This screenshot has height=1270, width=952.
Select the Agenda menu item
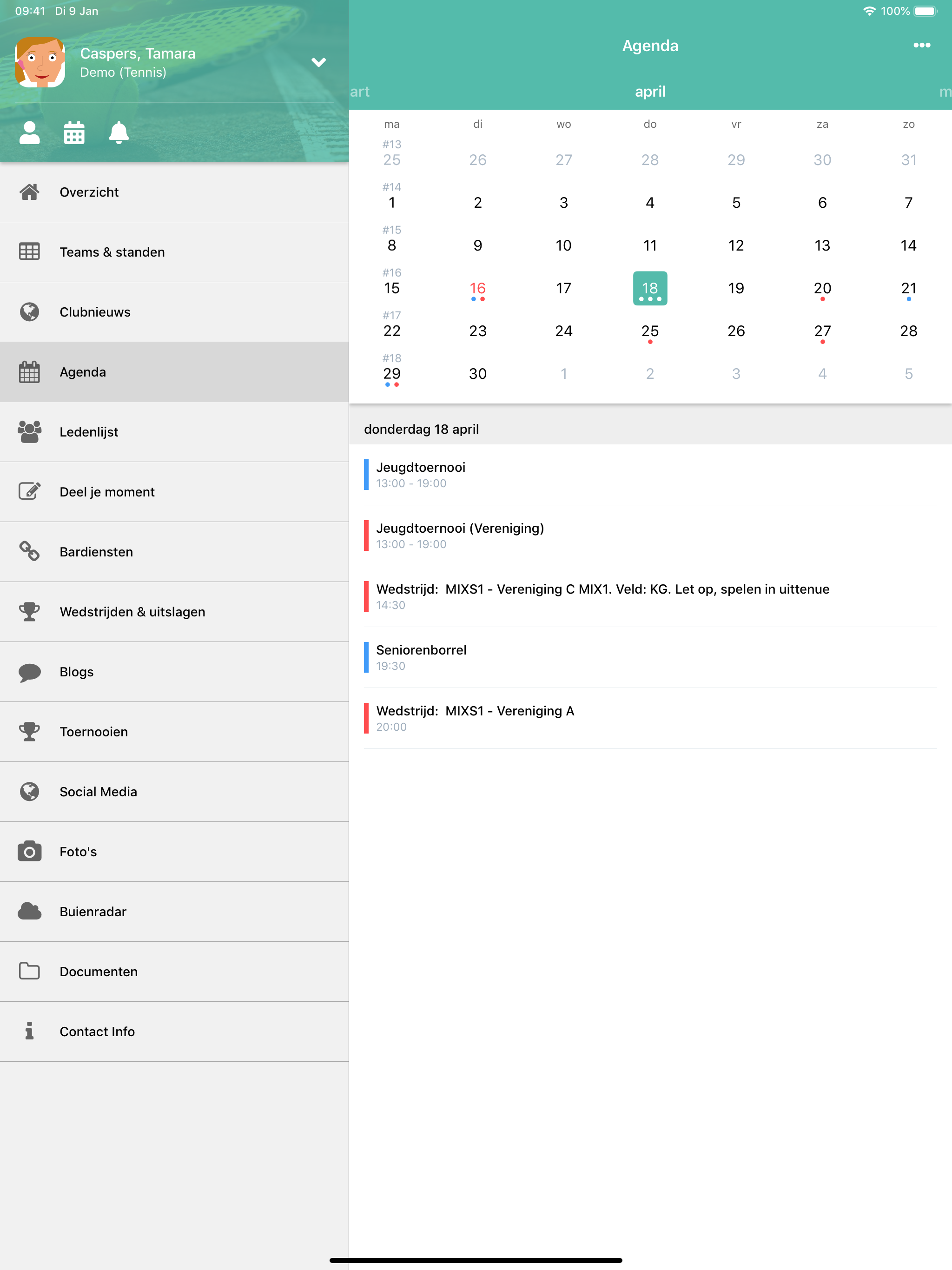click(x=175, y=372)
